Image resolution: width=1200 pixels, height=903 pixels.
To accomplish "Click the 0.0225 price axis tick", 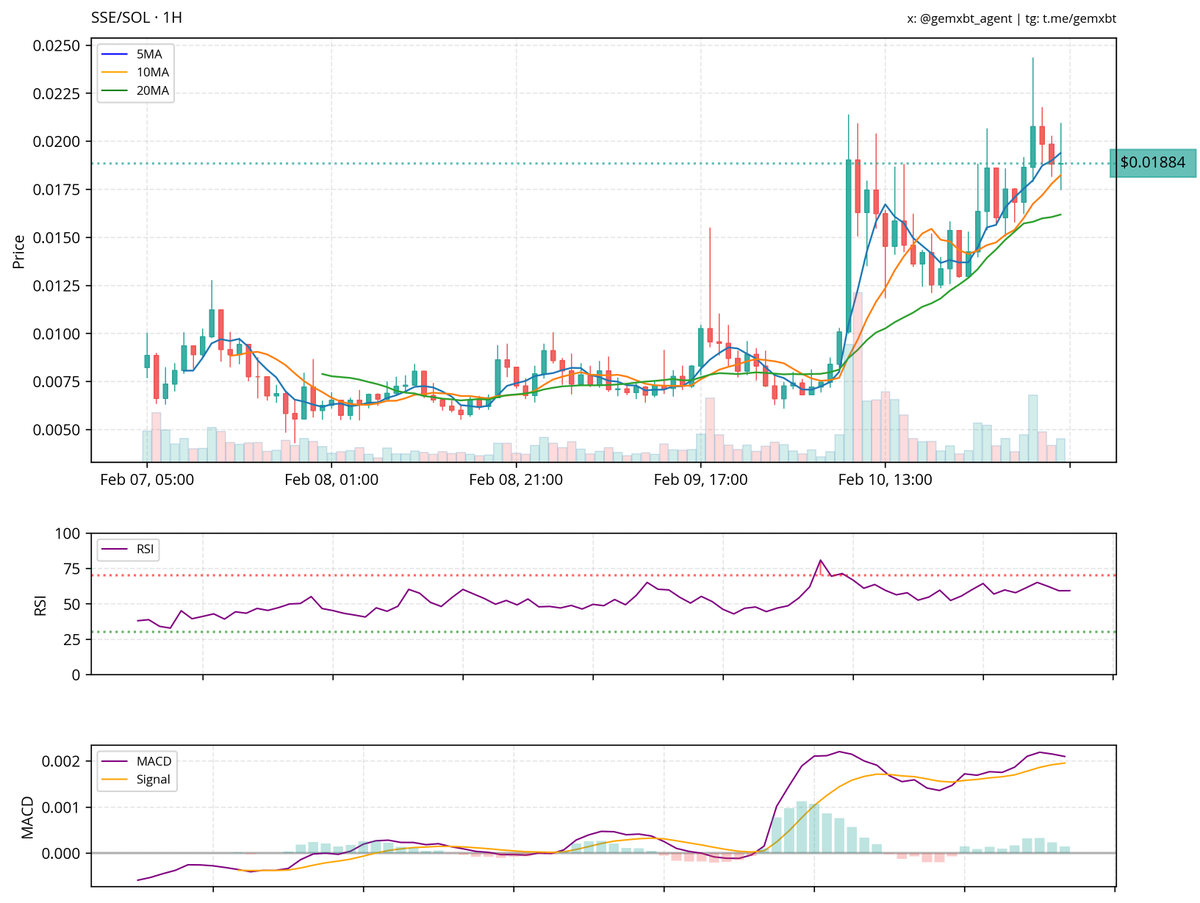I will point(58,93).
